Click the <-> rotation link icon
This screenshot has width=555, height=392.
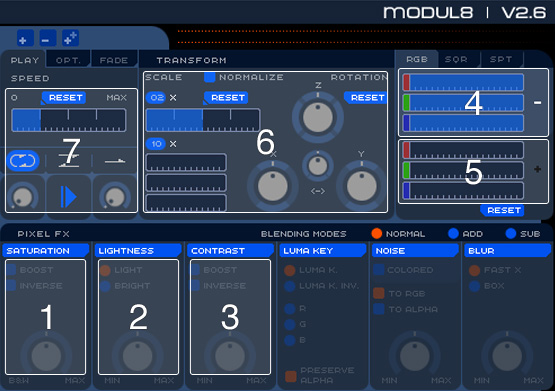point(318,191)
